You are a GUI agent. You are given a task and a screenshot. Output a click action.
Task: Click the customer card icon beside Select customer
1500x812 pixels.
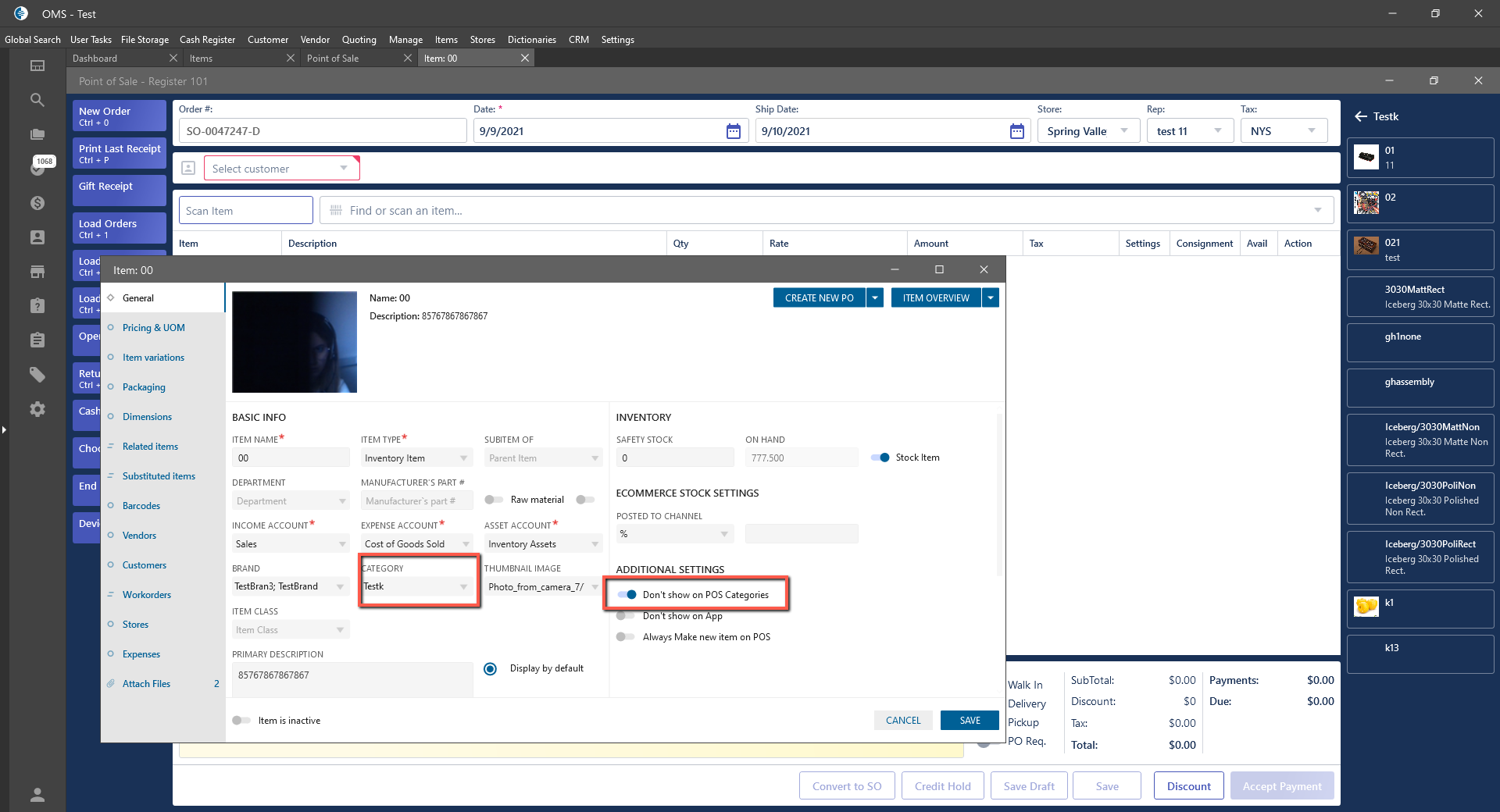188,168
